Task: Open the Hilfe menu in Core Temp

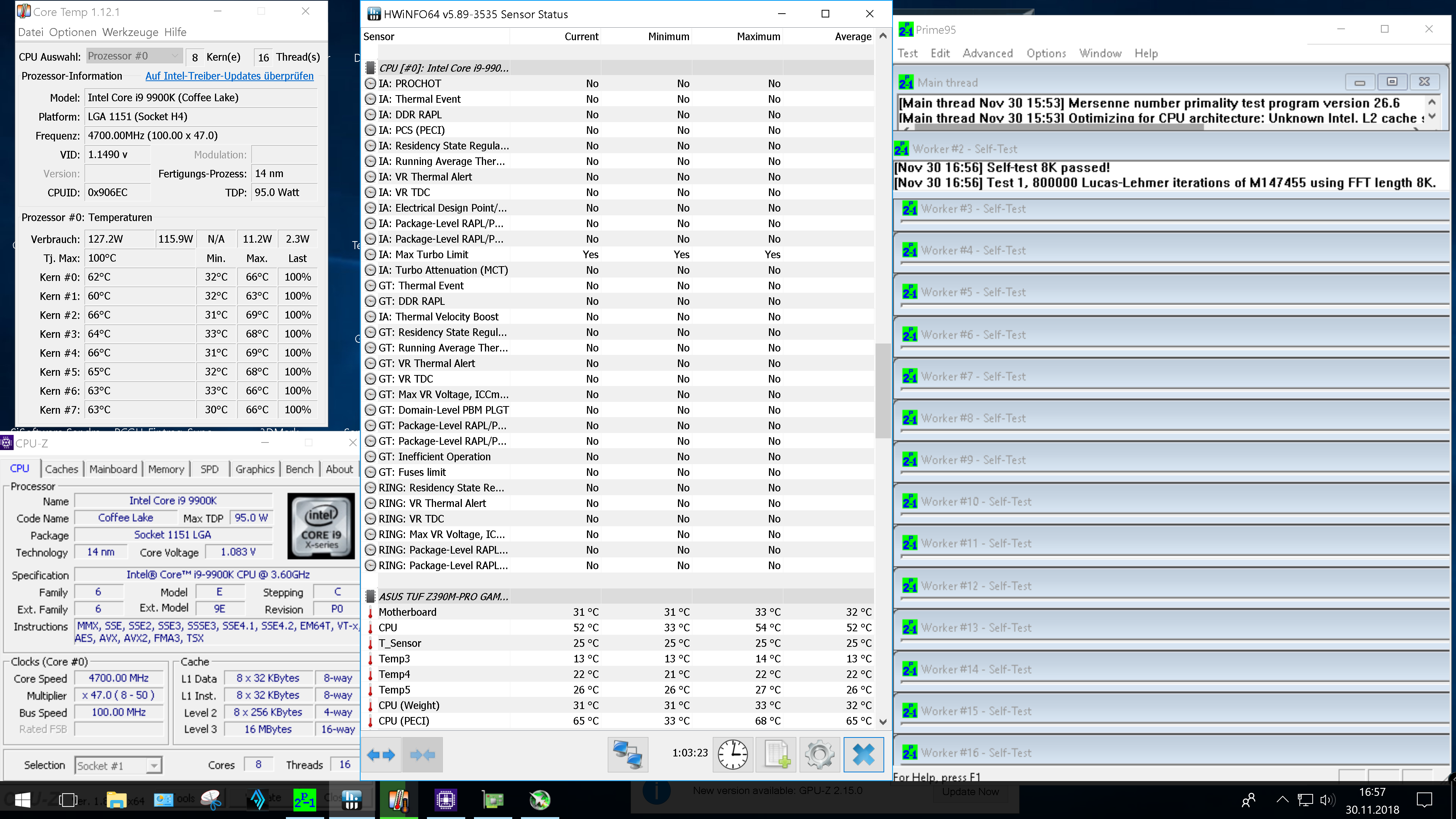Action: (x=175, y=32)
